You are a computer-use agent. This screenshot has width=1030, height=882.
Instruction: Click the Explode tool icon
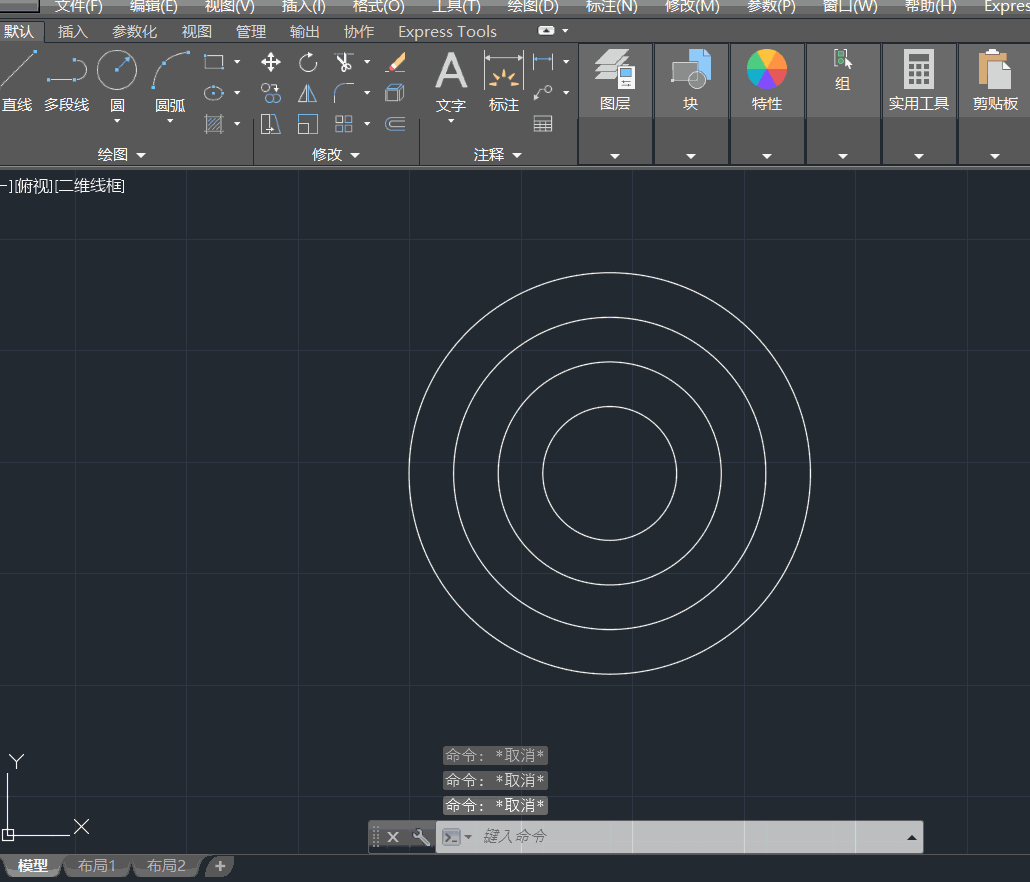tap(395, 93)
